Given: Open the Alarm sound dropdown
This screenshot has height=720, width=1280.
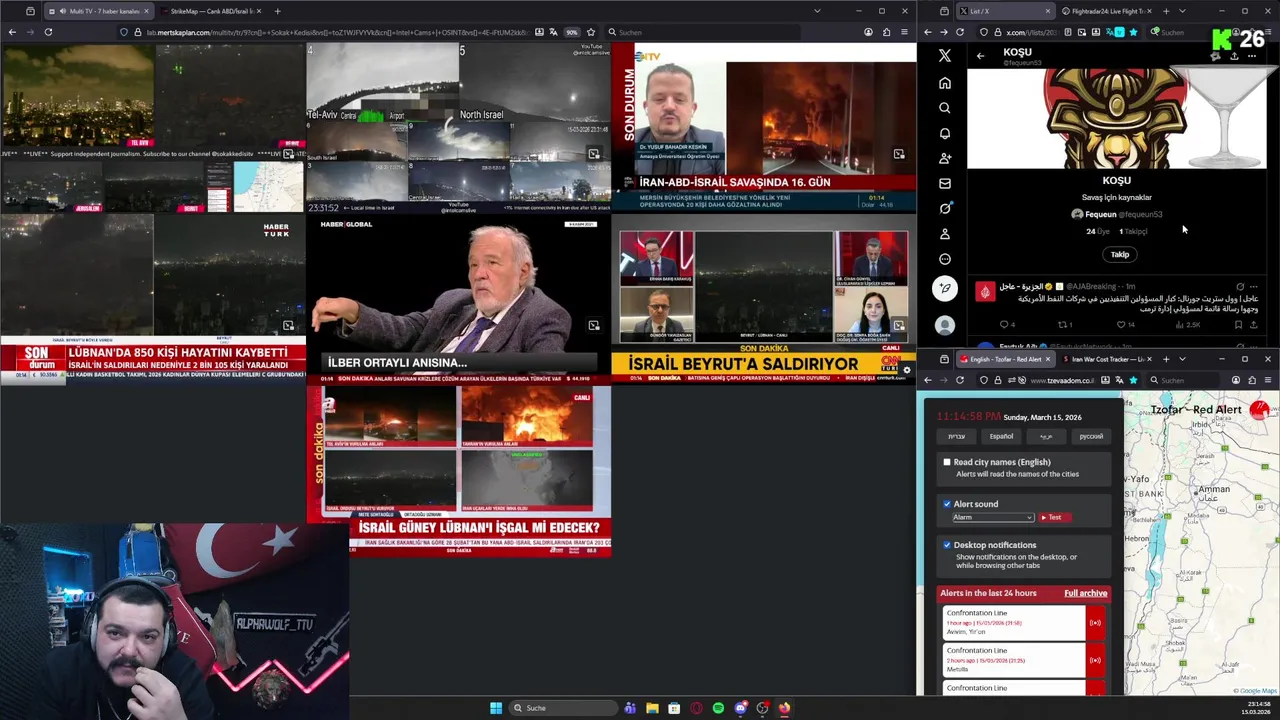Looking at the screenshot, I should pos(992,517).
